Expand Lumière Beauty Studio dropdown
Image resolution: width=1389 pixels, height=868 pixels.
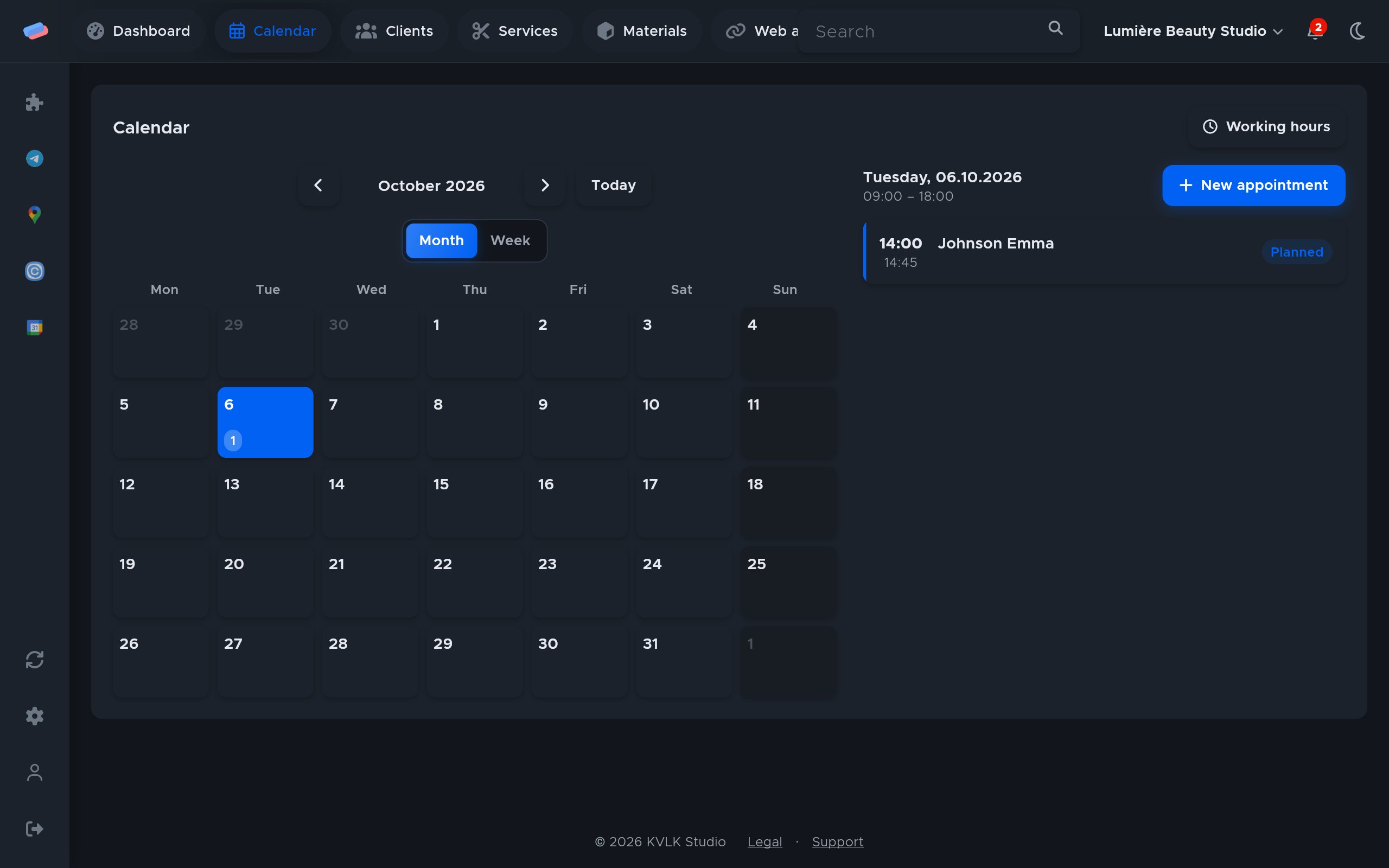[x=1193, y=31]
